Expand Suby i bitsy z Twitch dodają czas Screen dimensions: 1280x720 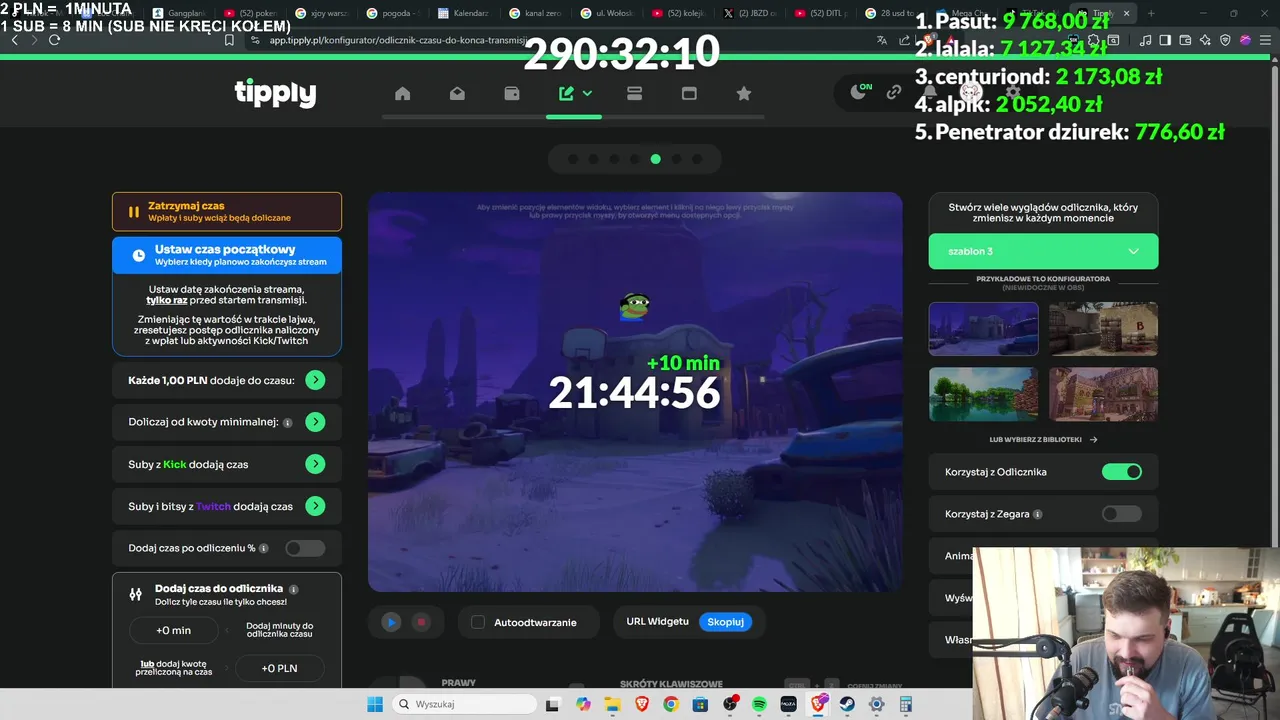tap(315, 506)
